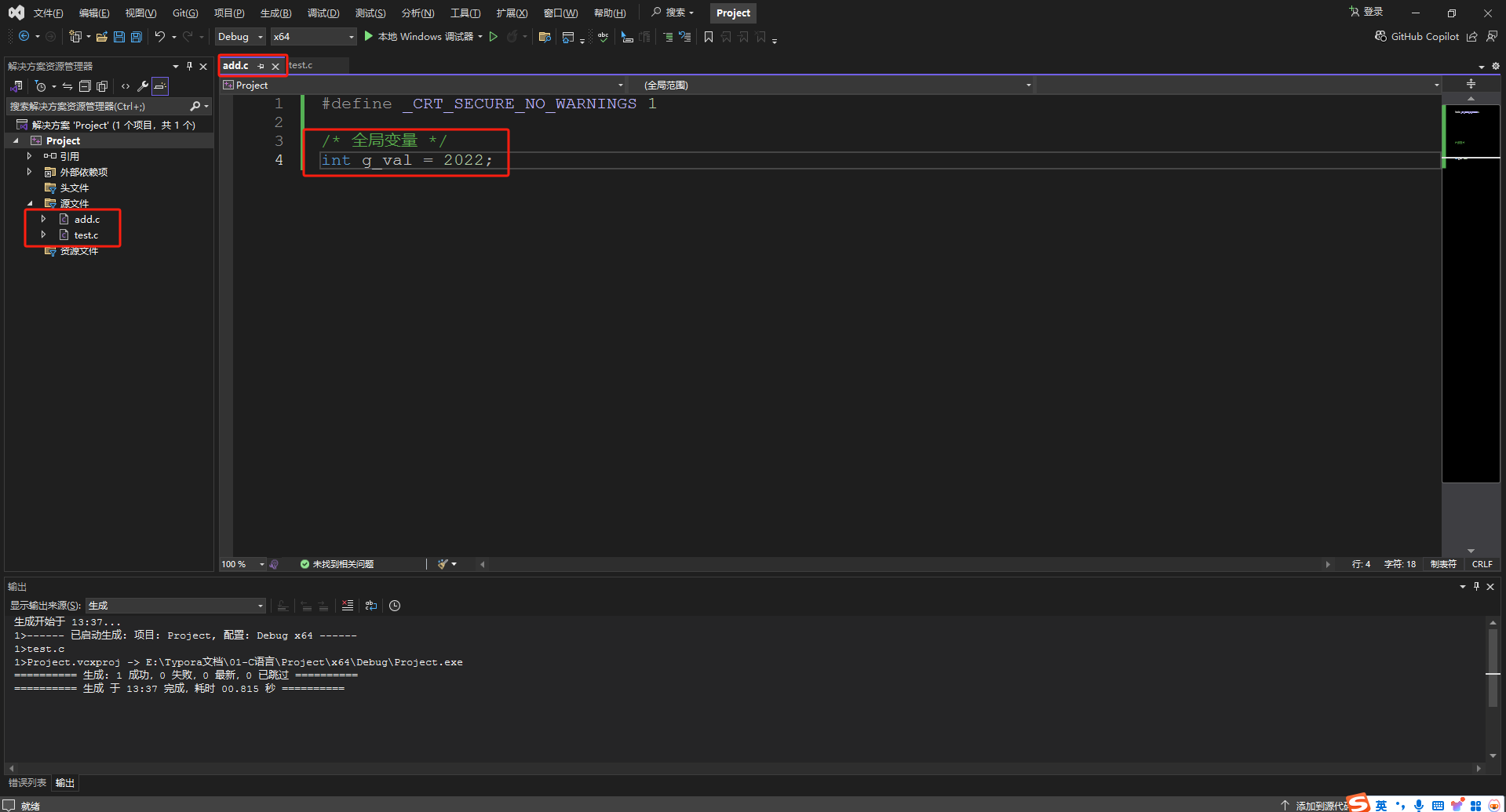Open the GitHub Copilot icon
Screen dimensions: 1506x812
tap(1380, 36)
